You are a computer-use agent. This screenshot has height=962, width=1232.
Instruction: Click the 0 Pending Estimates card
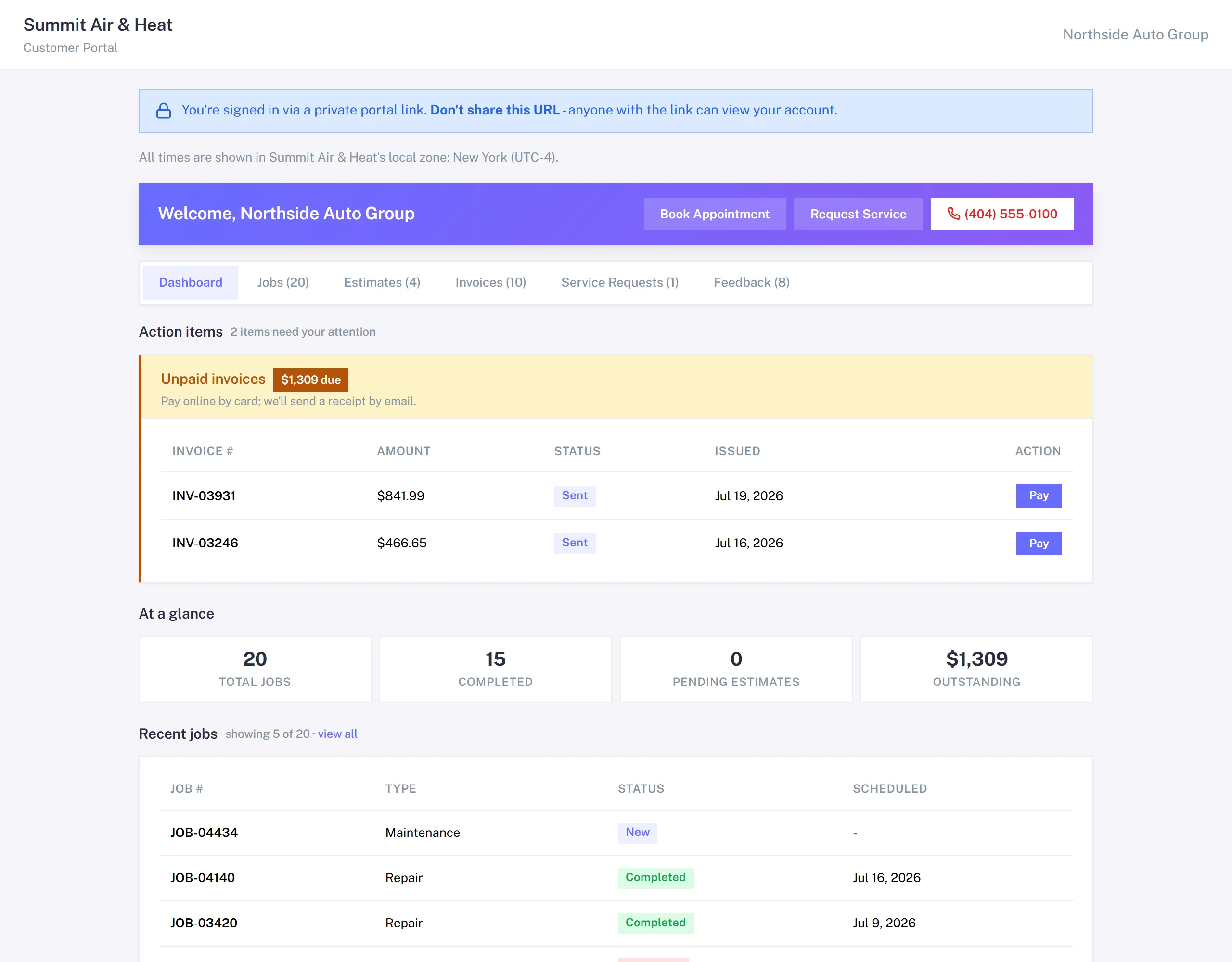735,670
